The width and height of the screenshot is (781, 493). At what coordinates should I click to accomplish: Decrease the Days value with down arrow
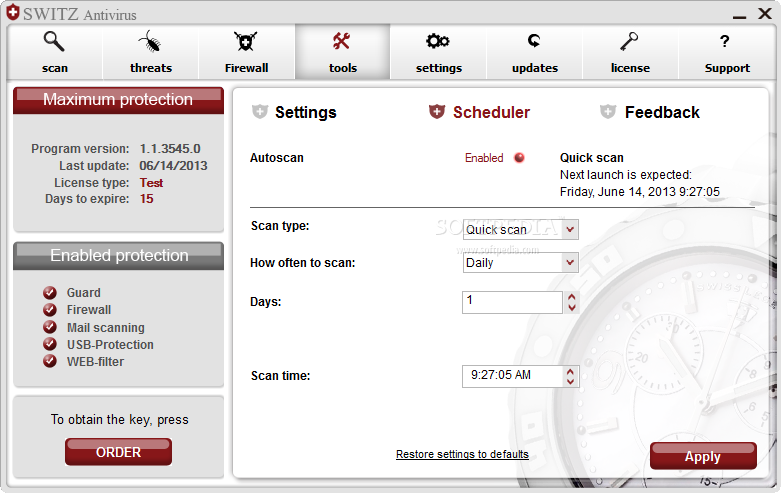(x=572, y=307)
